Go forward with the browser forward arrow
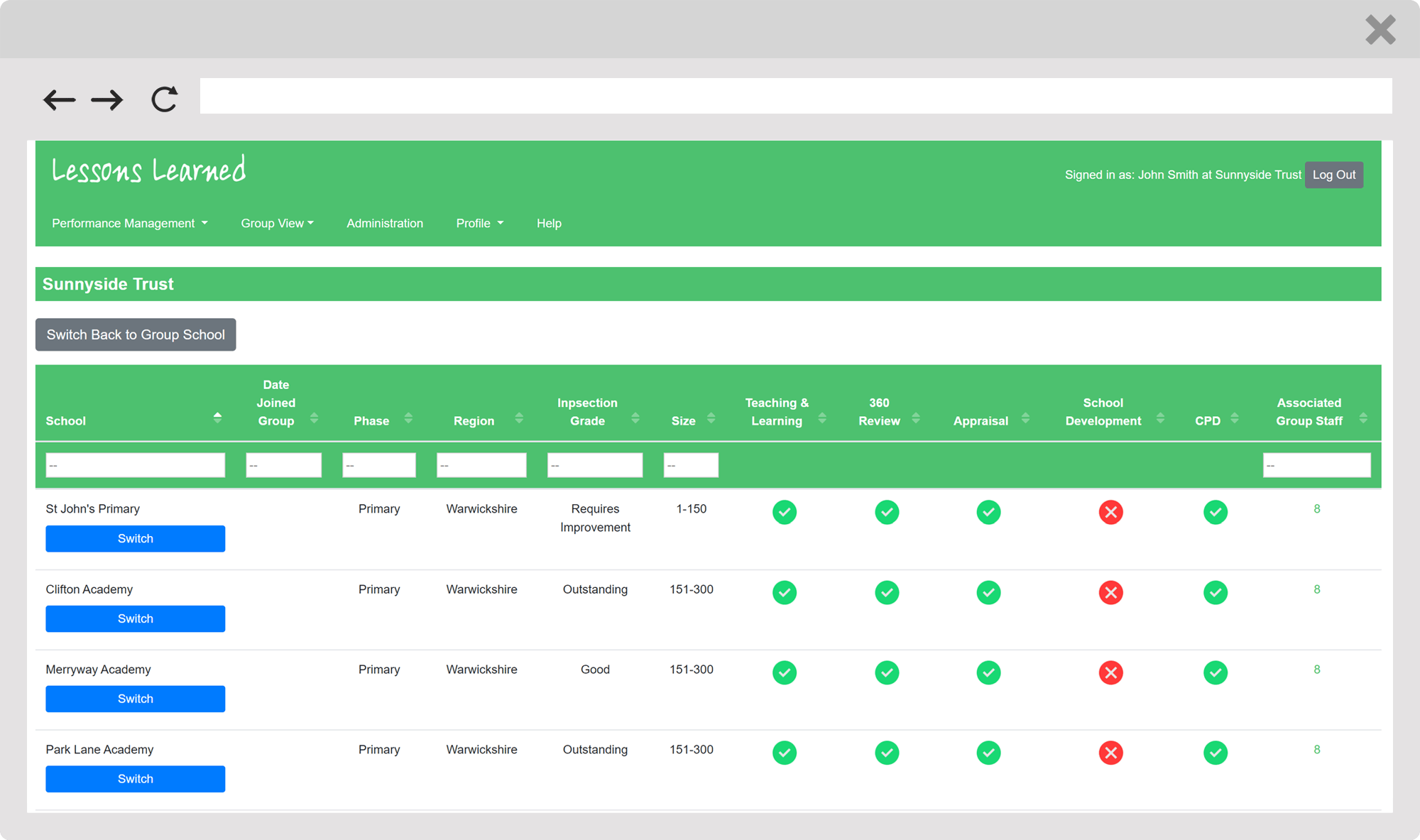 coord(107,100)
